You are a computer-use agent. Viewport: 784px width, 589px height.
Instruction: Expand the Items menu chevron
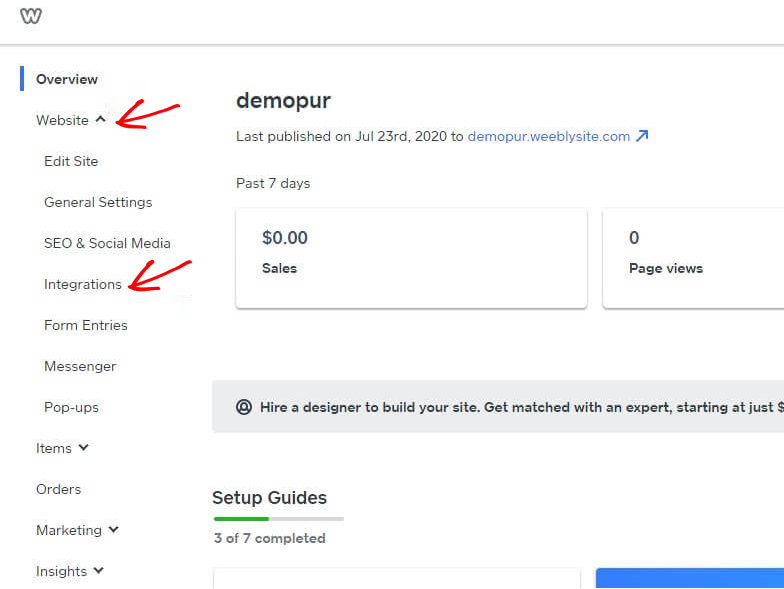(84, 448)
